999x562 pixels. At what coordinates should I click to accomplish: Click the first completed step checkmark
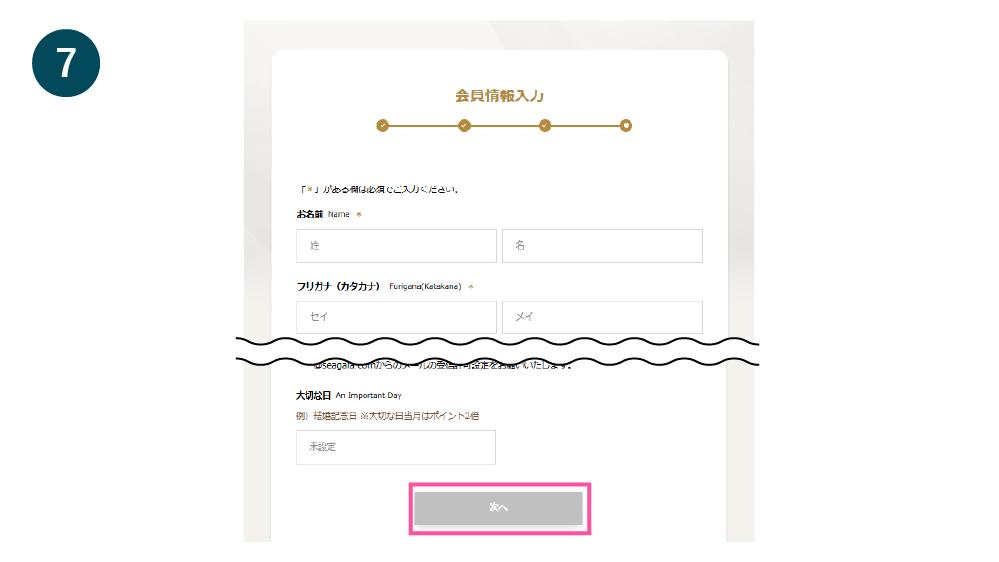[x=382, y=126]
